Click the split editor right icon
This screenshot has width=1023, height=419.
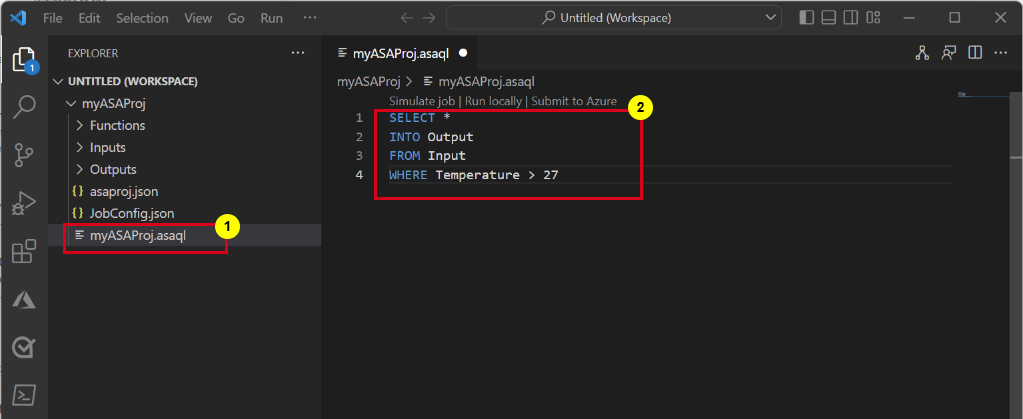pyautogui.click(x=975, y=53)
